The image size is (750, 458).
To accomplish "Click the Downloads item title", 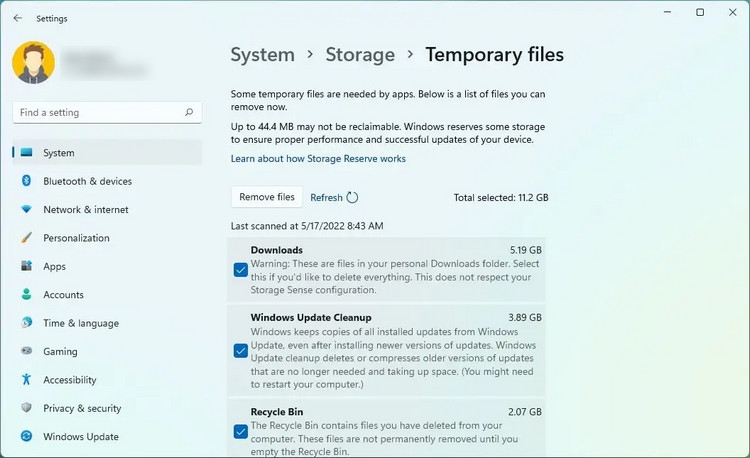I will pos(276,250).
